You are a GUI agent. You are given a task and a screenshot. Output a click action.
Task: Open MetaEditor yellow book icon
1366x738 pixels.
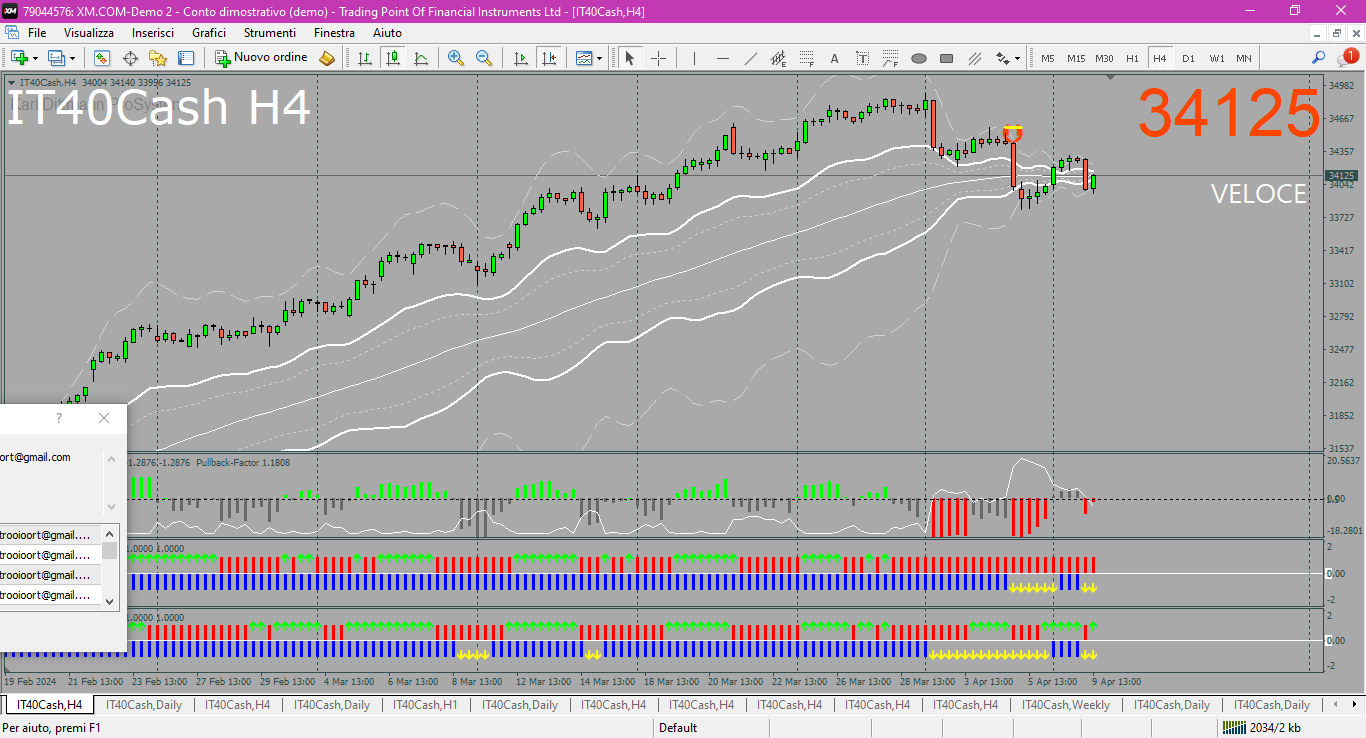327,58
